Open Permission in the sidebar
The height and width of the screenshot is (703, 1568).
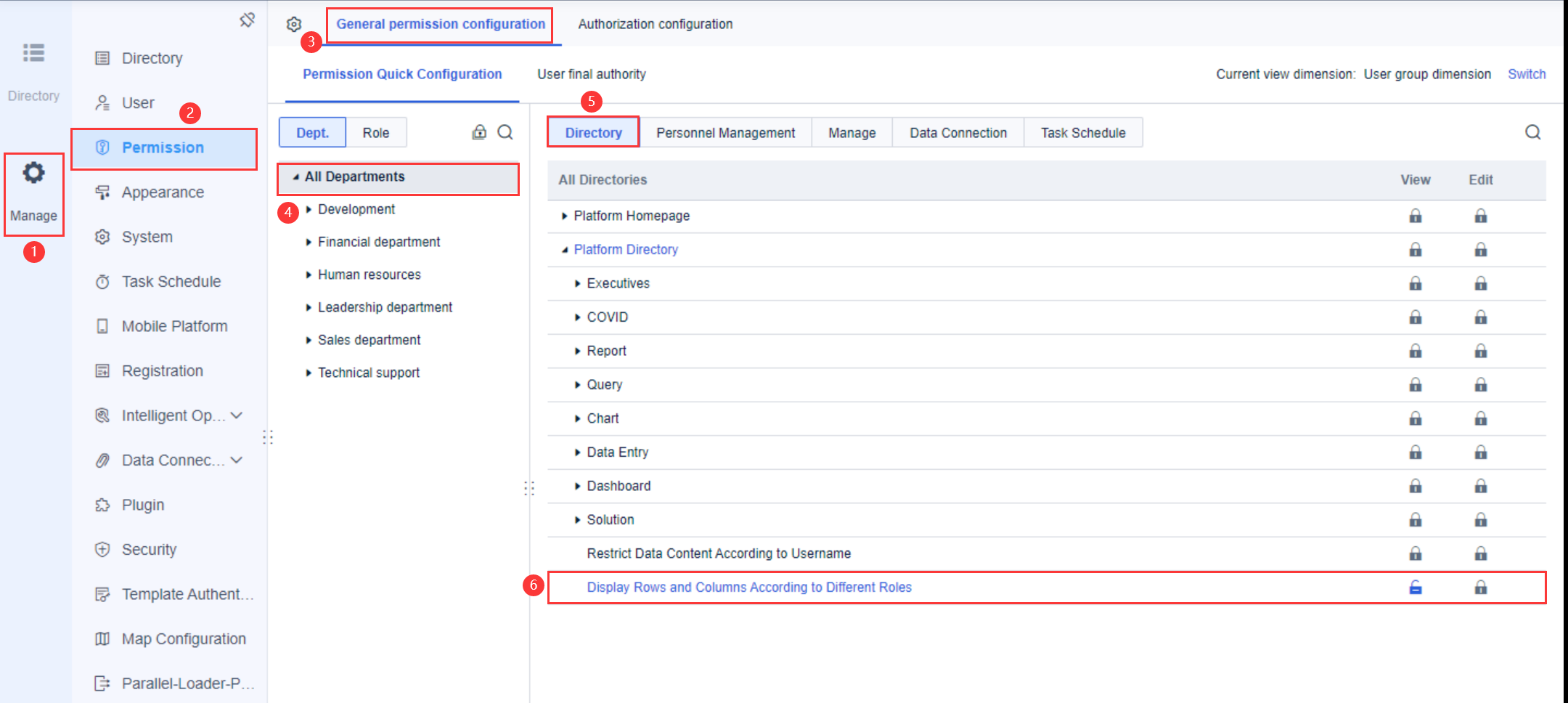pos(164,147)
